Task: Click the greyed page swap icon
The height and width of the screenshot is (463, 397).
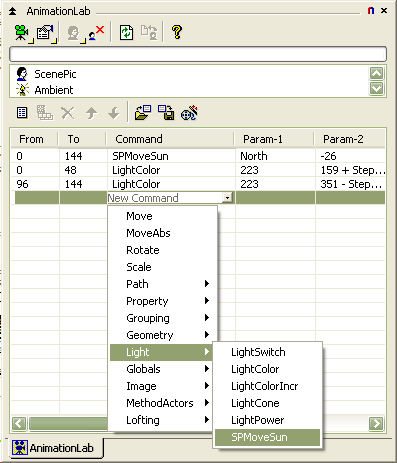Action: (149, 33)
